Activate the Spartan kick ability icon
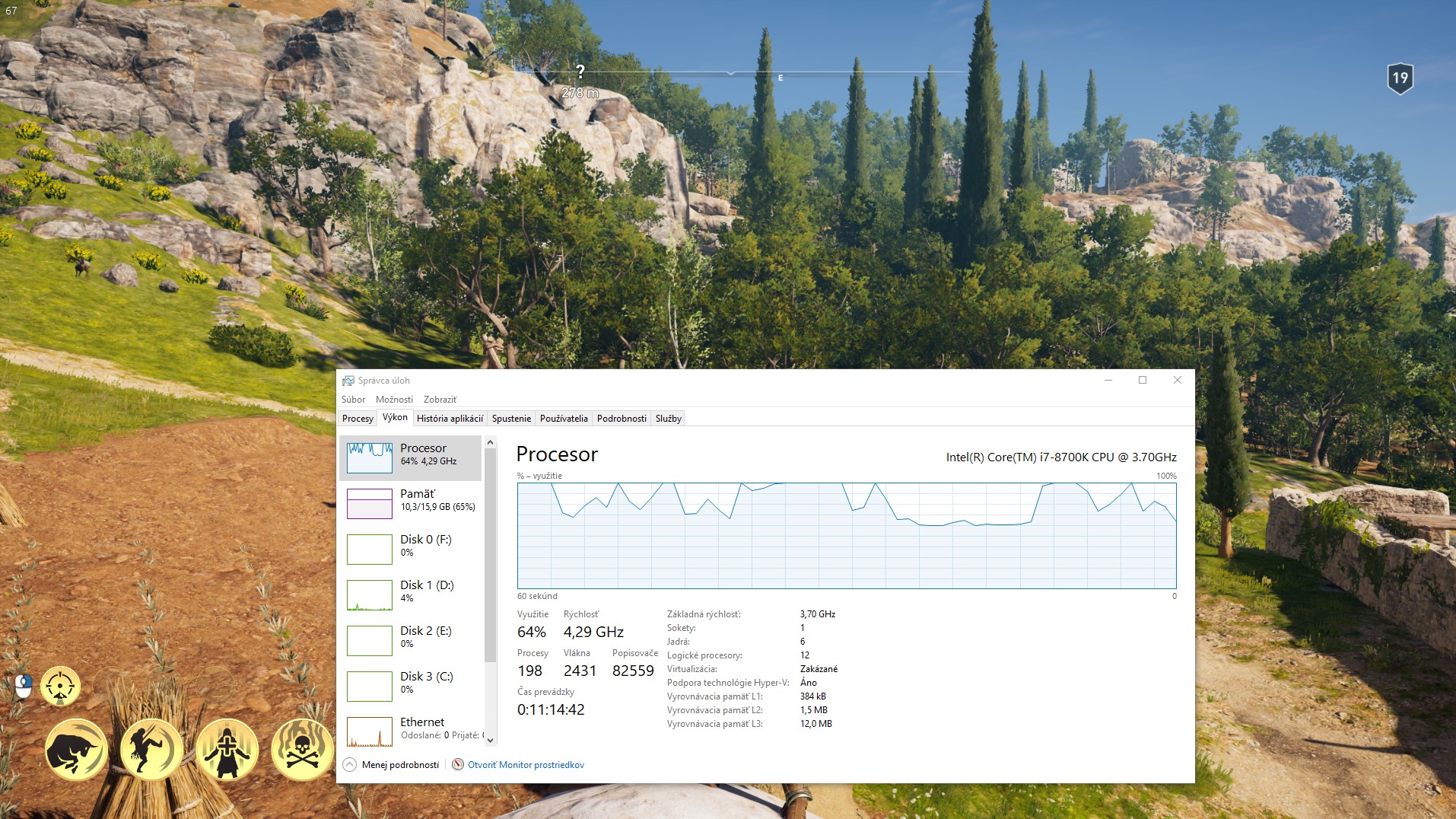 tap(151, 749)
